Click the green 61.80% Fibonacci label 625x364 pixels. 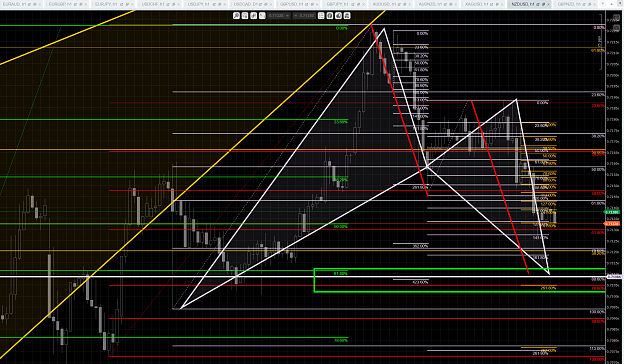pyautogui.click(x=340, y=273)
